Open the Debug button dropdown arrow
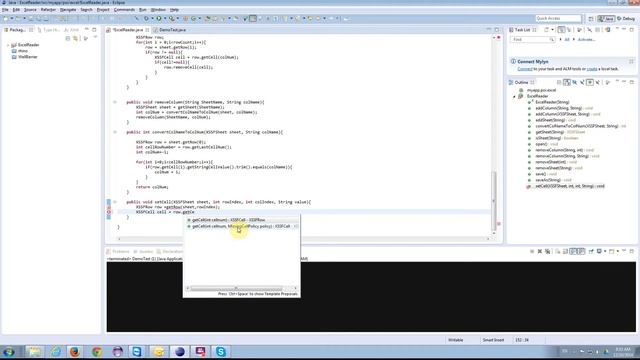The image size is (640, 360). [x=152, y=18]
